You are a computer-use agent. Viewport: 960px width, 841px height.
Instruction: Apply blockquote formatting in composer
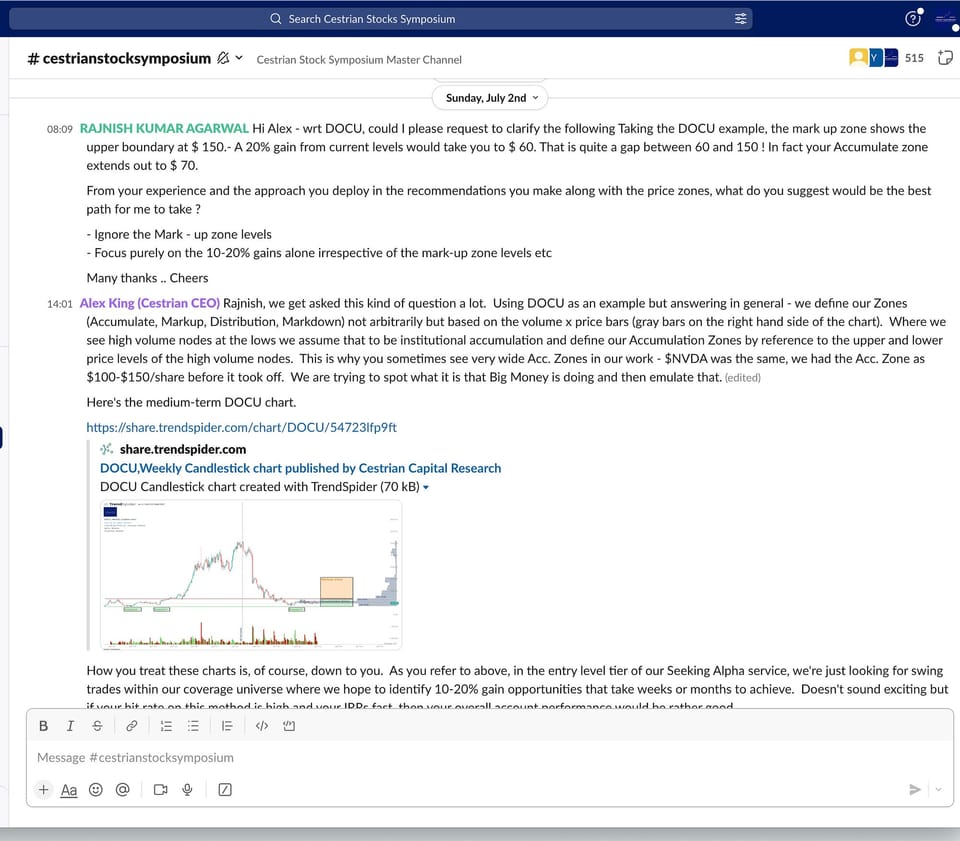point(227,726)
